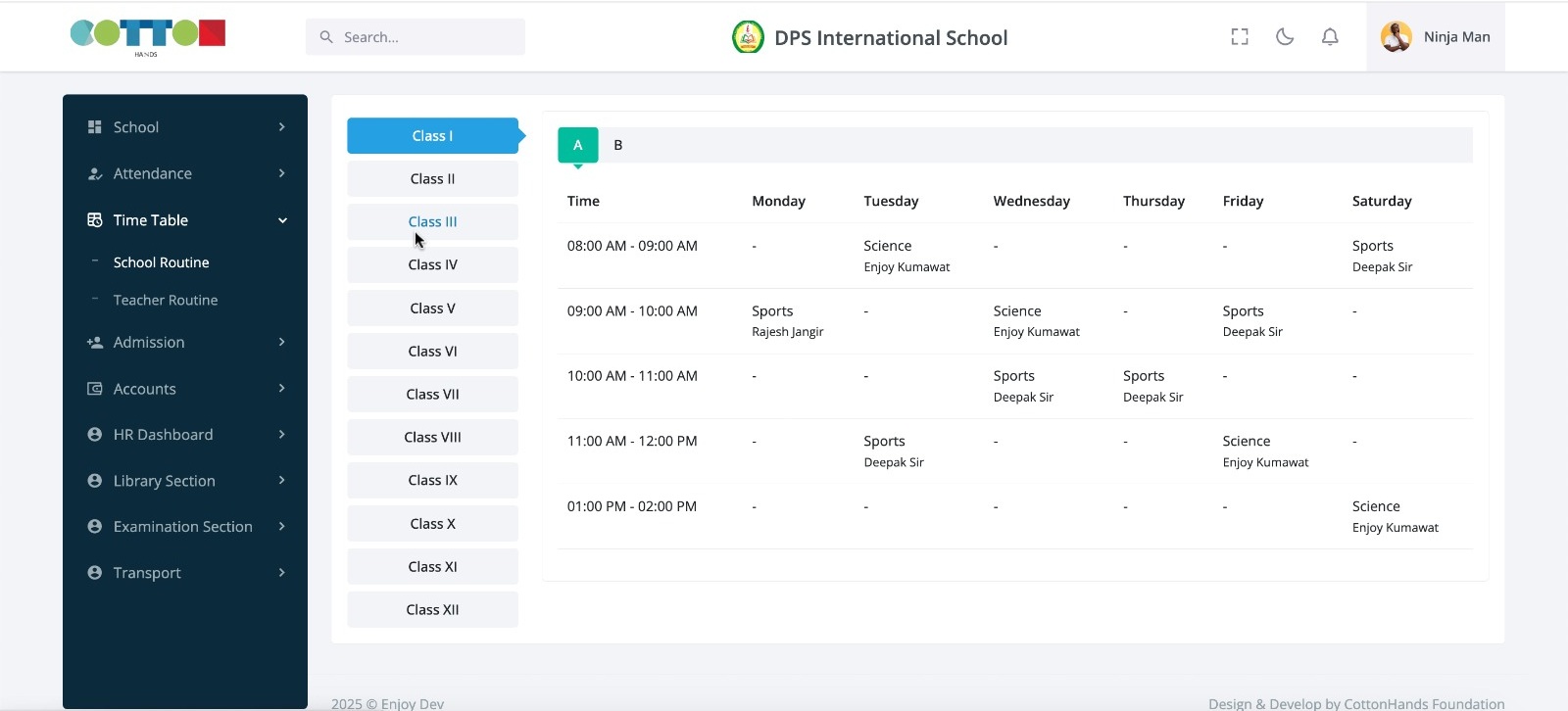1568x711 pixels.
Task: Expand the Transport menu chevron
Action: pos(282,573)
